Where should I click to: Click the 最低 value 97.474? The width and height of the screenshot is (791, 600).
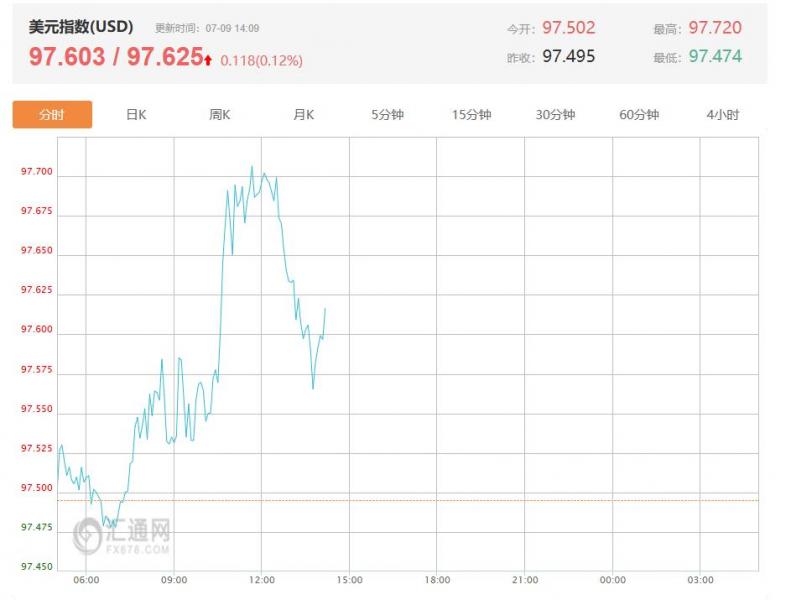715,57
